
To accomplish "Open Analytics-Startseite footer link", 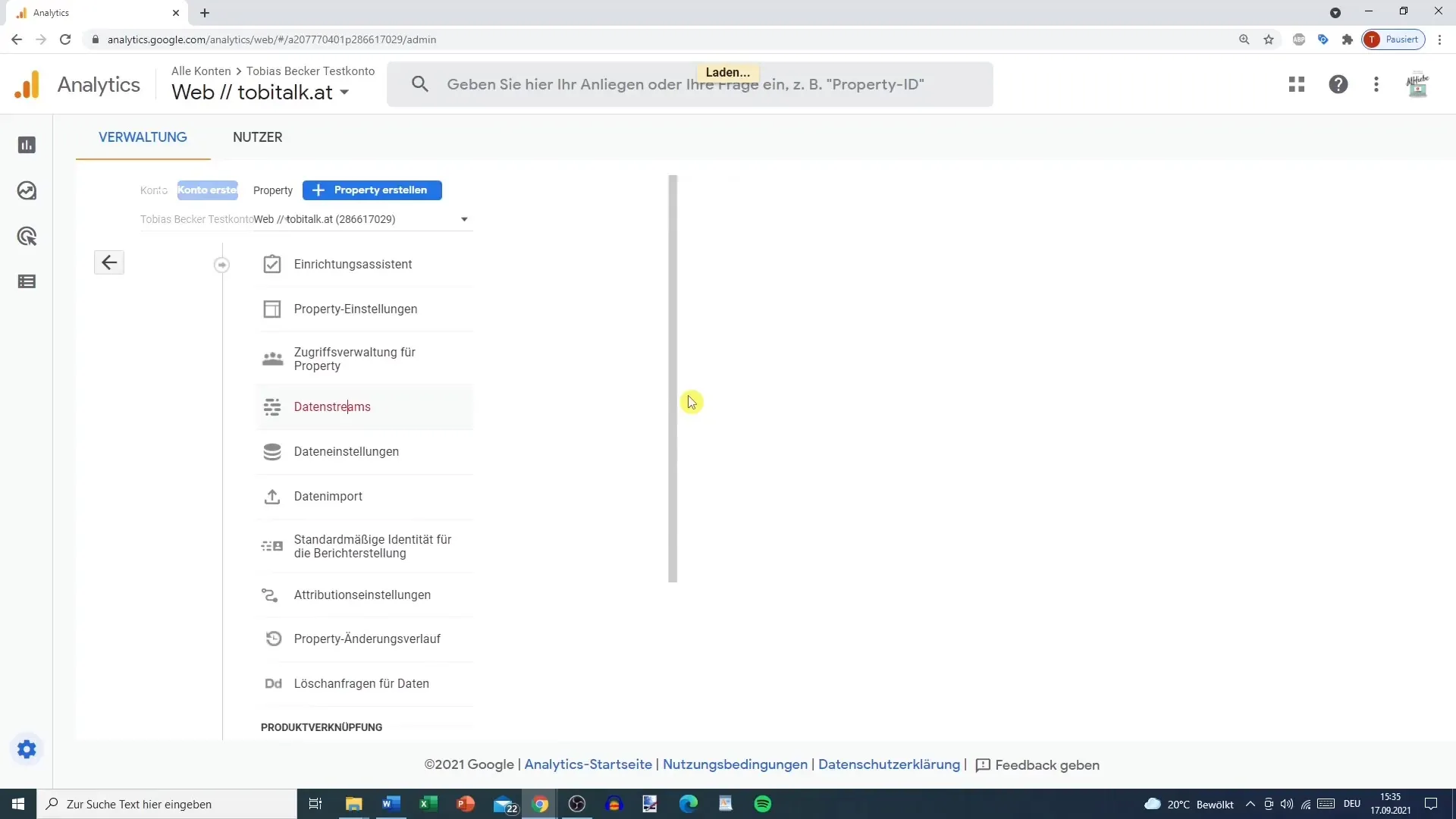I will click(588, 765).
